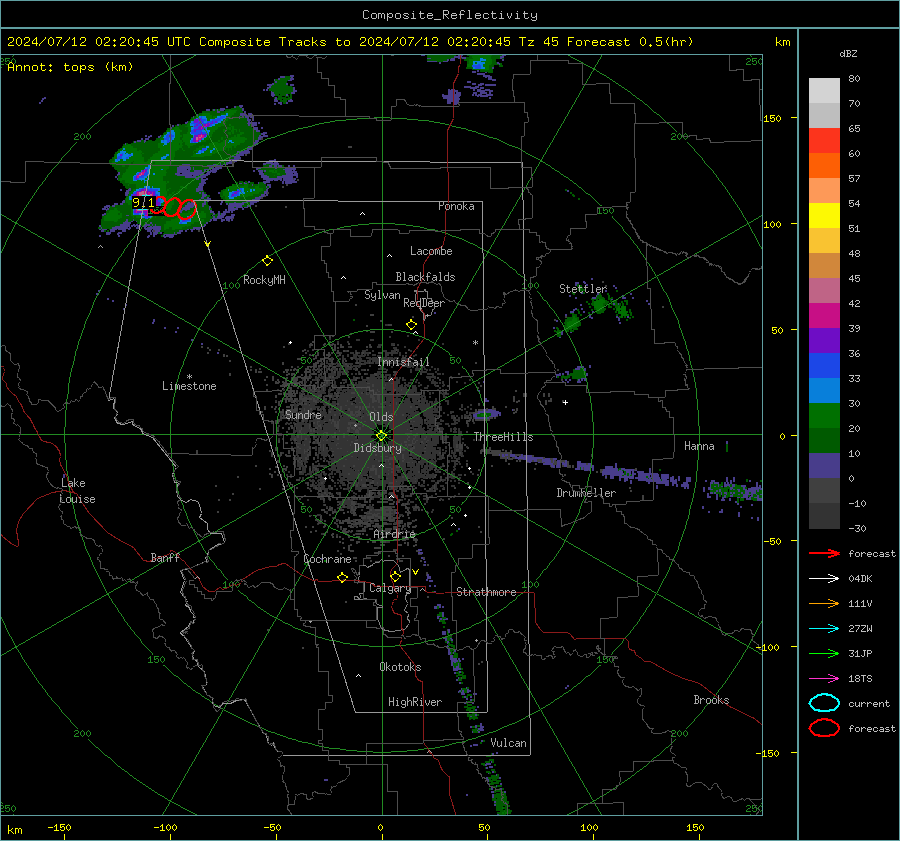Screen dimensions: 900x841
Task: Click the dBZ heading above the color scale
Action: pyautogui.click(x=848, y=53)
